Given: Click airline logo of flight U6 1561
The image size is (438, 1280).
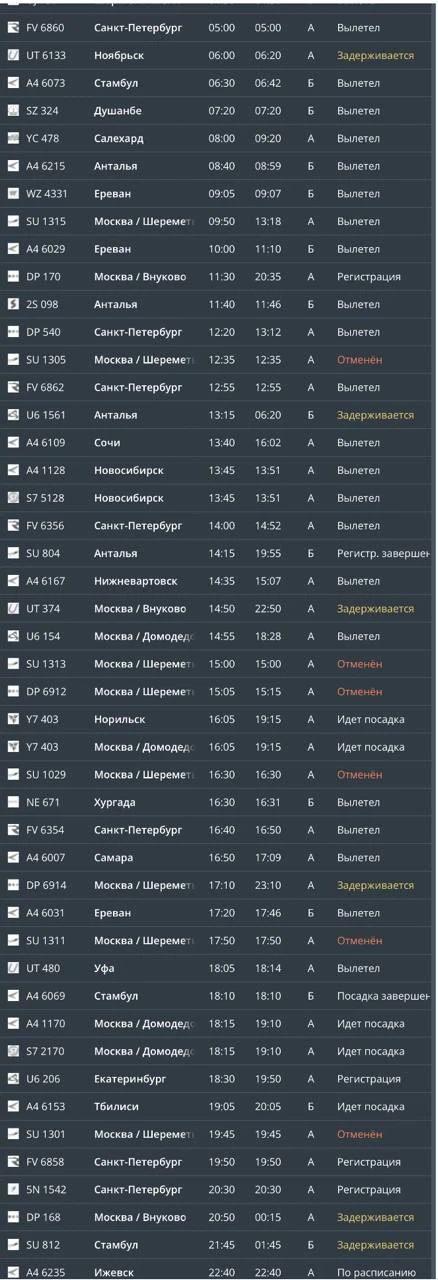Looking at the screenshot, I should tap(13, 415).
